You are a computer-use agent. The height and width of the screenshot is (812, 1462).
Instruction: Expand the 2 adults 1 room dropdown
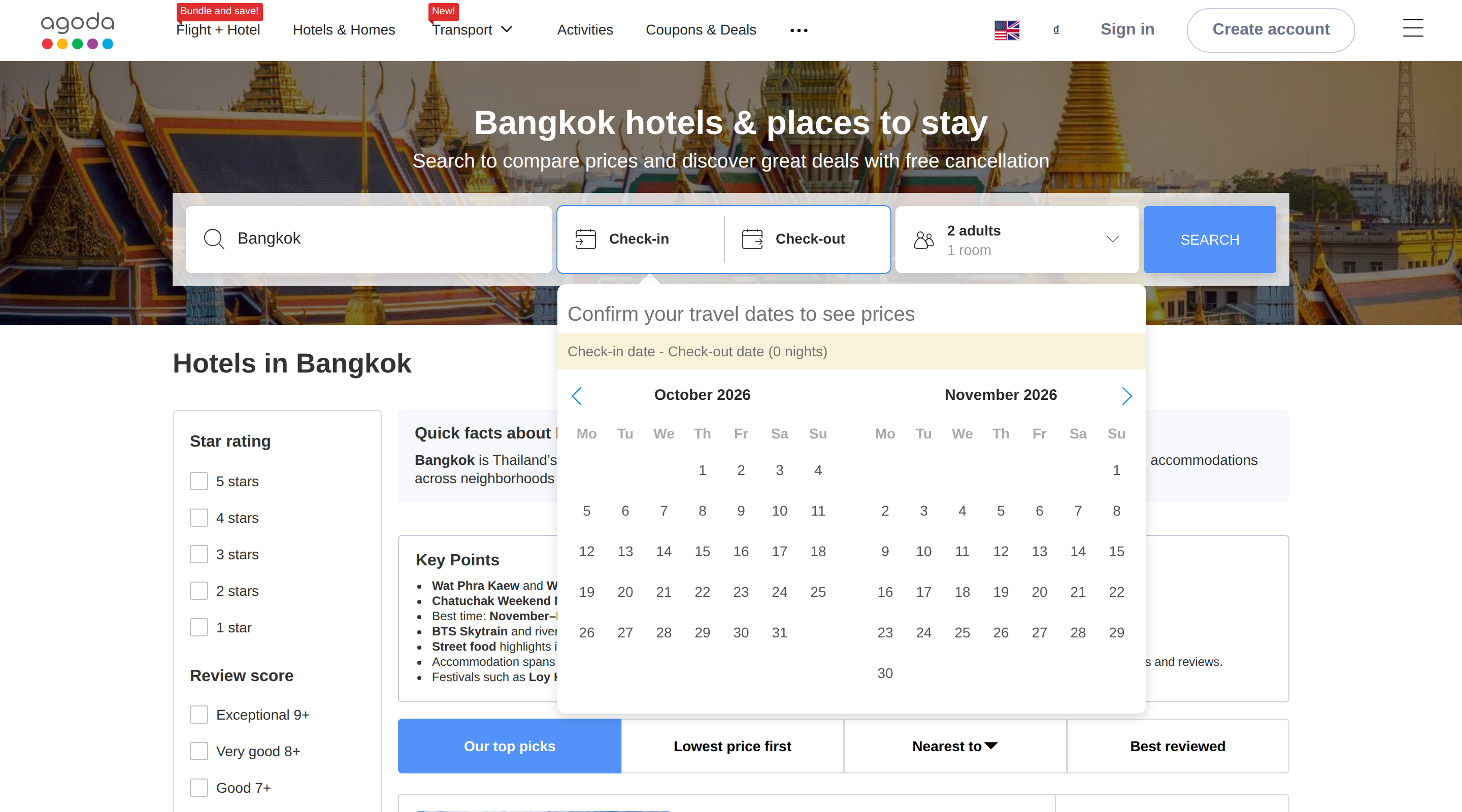pos(1016,240)
